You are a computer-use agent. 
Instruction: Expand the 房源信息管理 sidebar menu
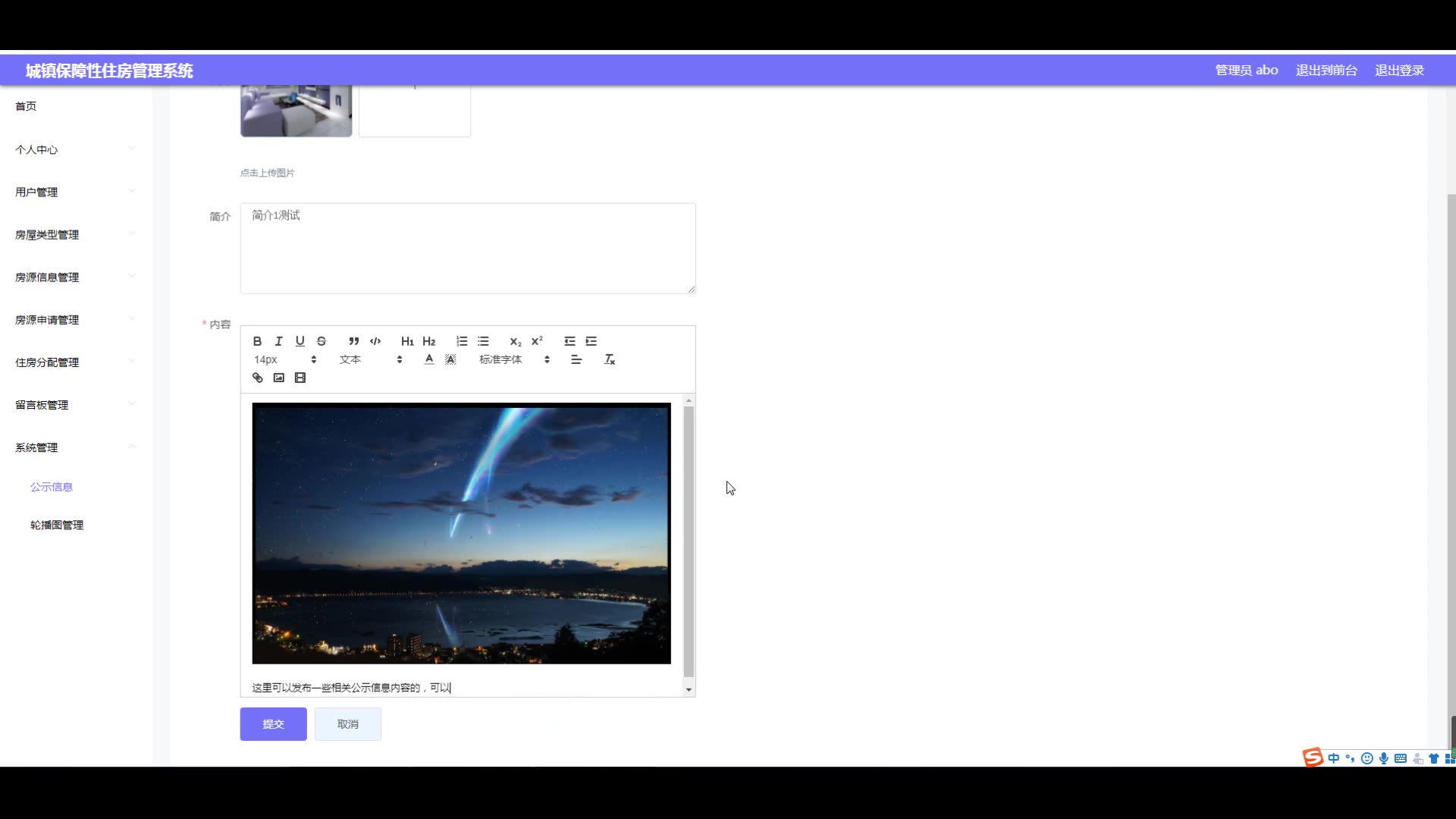click(47, 278)
